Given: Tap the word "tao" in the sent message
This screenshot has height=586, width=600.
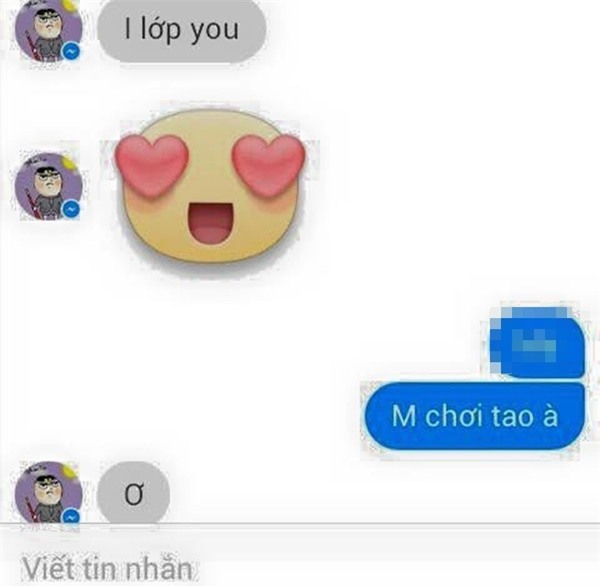Looking at the screenshot, I should pyautogui.click(x=512, y=417).
